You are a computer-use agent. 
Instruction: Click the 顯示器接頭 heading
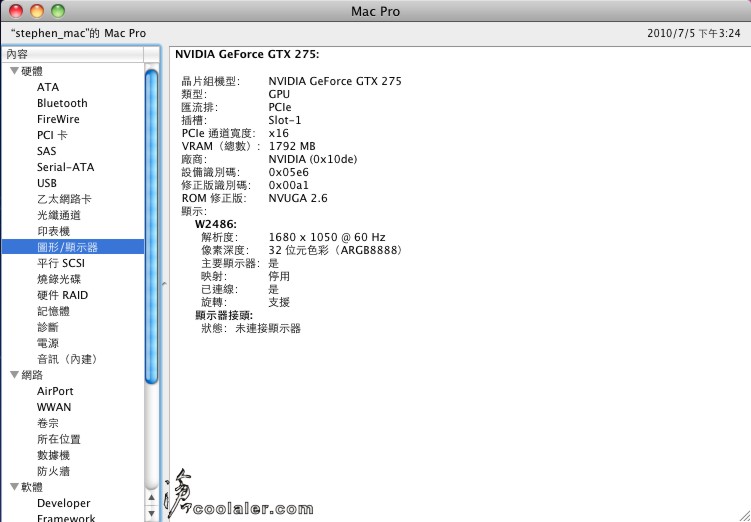point(224,315)
